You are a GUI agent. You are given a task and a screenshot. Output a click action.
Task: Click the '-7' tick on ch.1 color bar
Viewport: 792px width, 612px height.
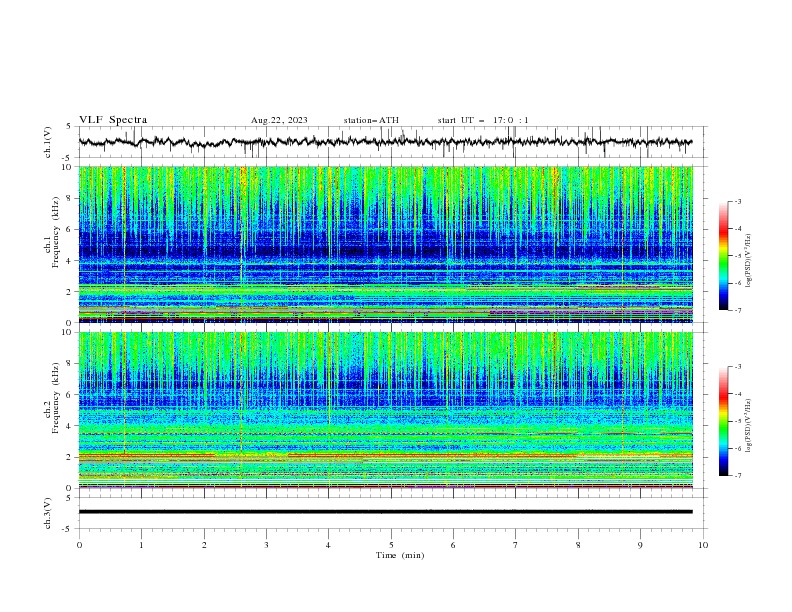(x=737, y=310)
